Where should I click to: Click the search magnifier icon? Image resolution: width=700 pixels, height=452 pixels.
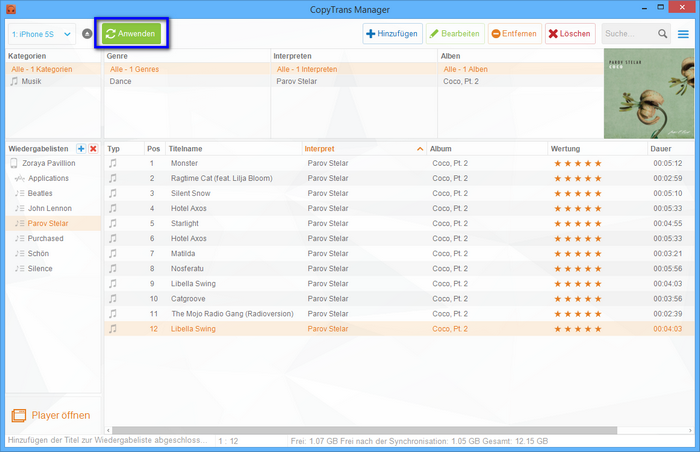click(x=662, y=34)
